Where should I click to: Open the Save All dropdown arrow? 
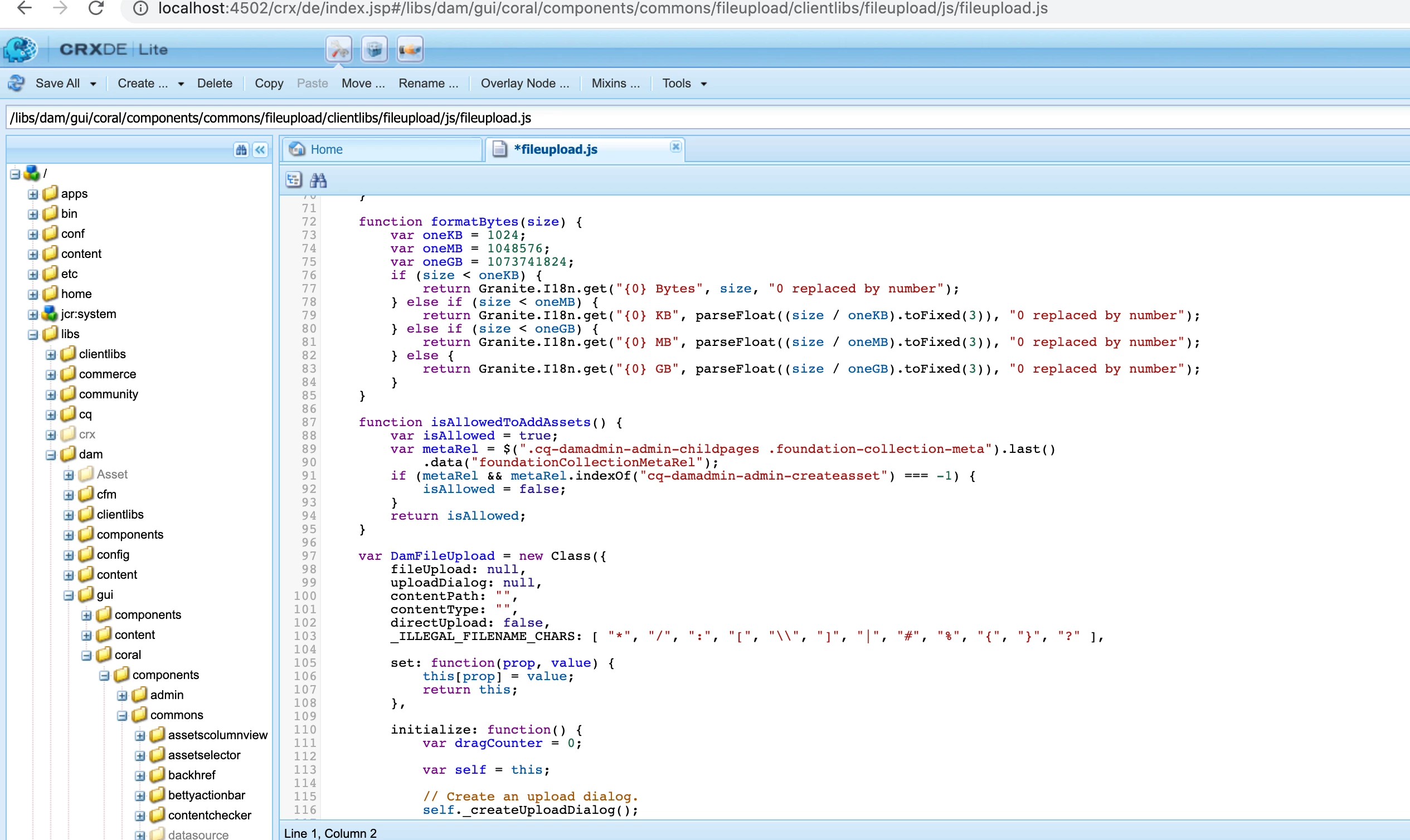(94, 84)
